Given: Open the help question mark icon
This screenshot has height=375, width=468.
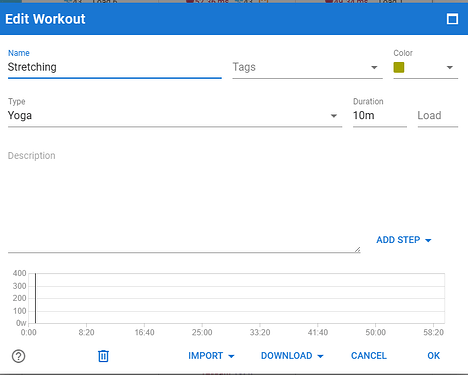Looking at the screenshot, I should click(x=18, y=356).
